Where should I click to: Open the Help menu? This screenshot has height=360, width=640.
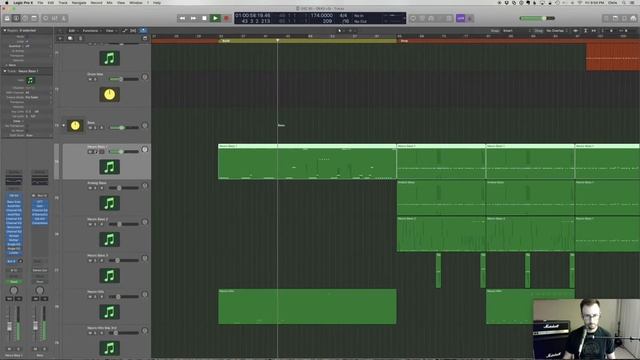(x=157, y=2)
